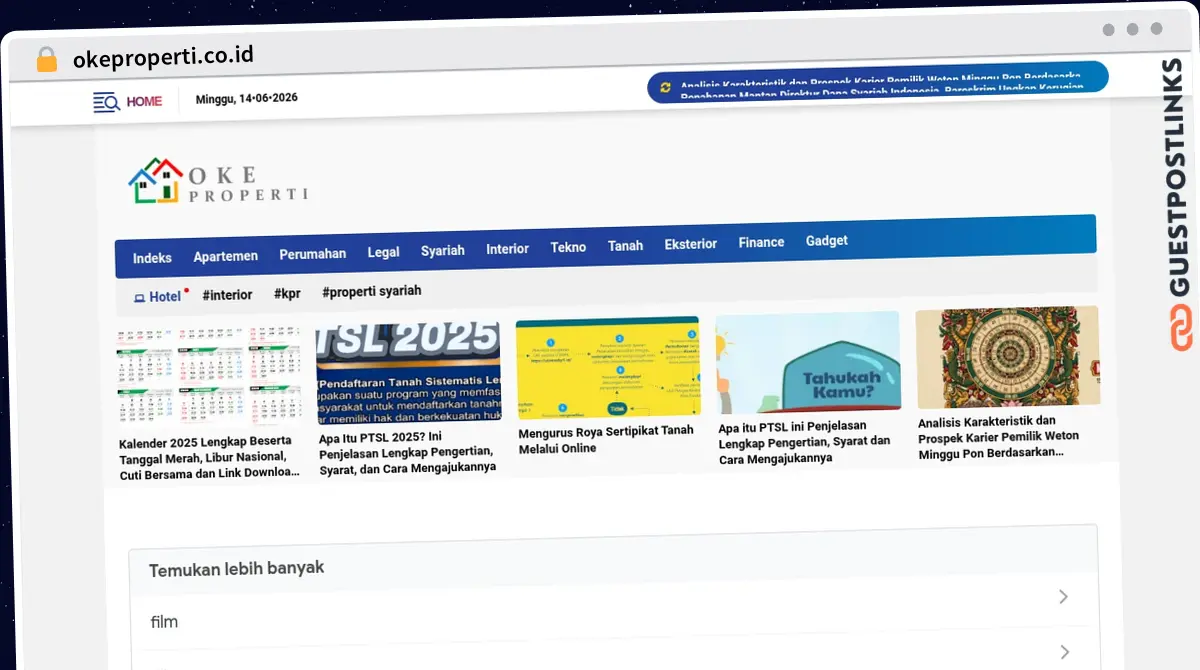Open the #interior hashtag link
Image resolution: width=1200 pixels, height=670 pixels.
coord(227,295)
